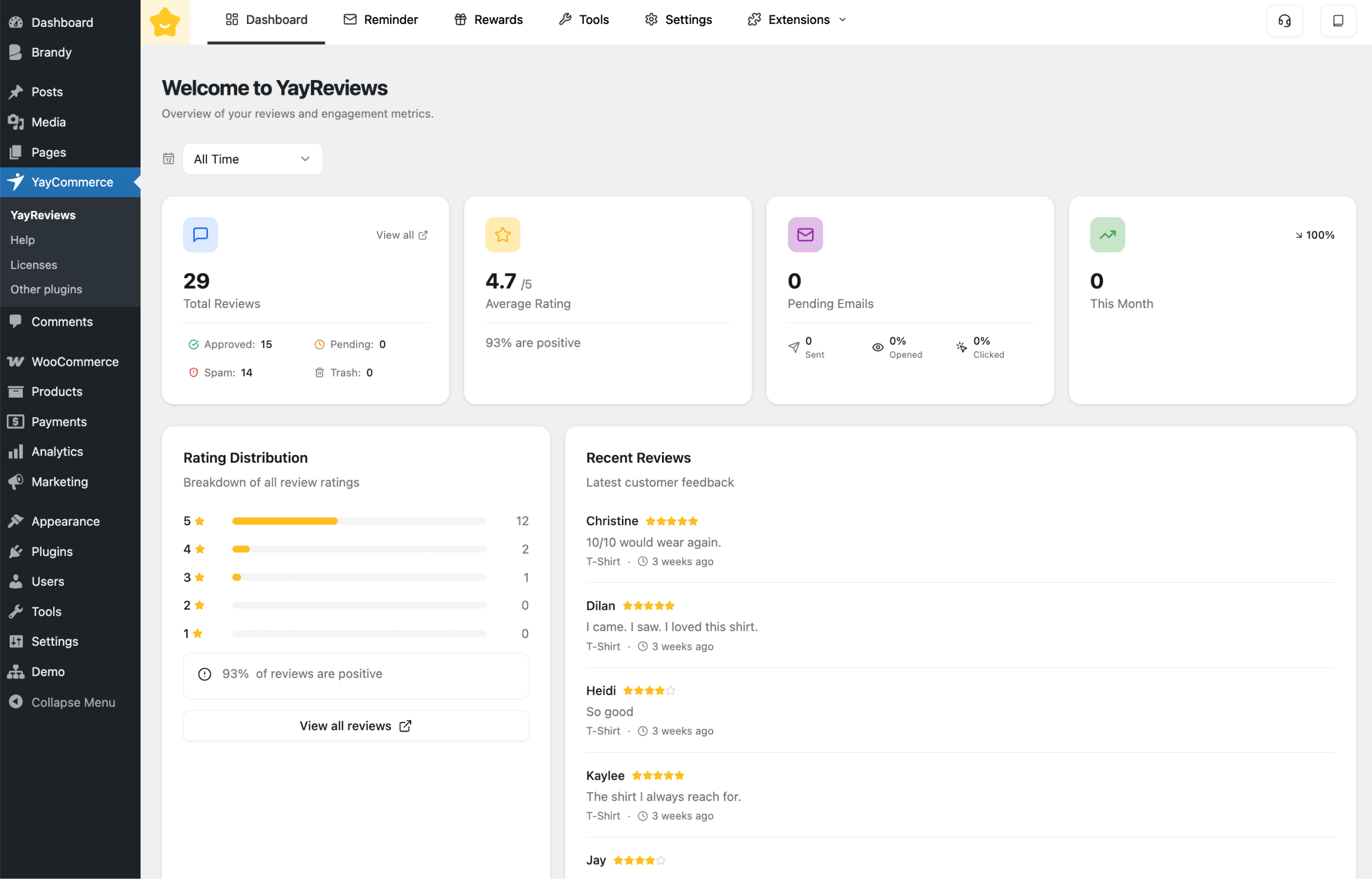
Task: Click the eye icon next to Opened
Action: point(878,347)
